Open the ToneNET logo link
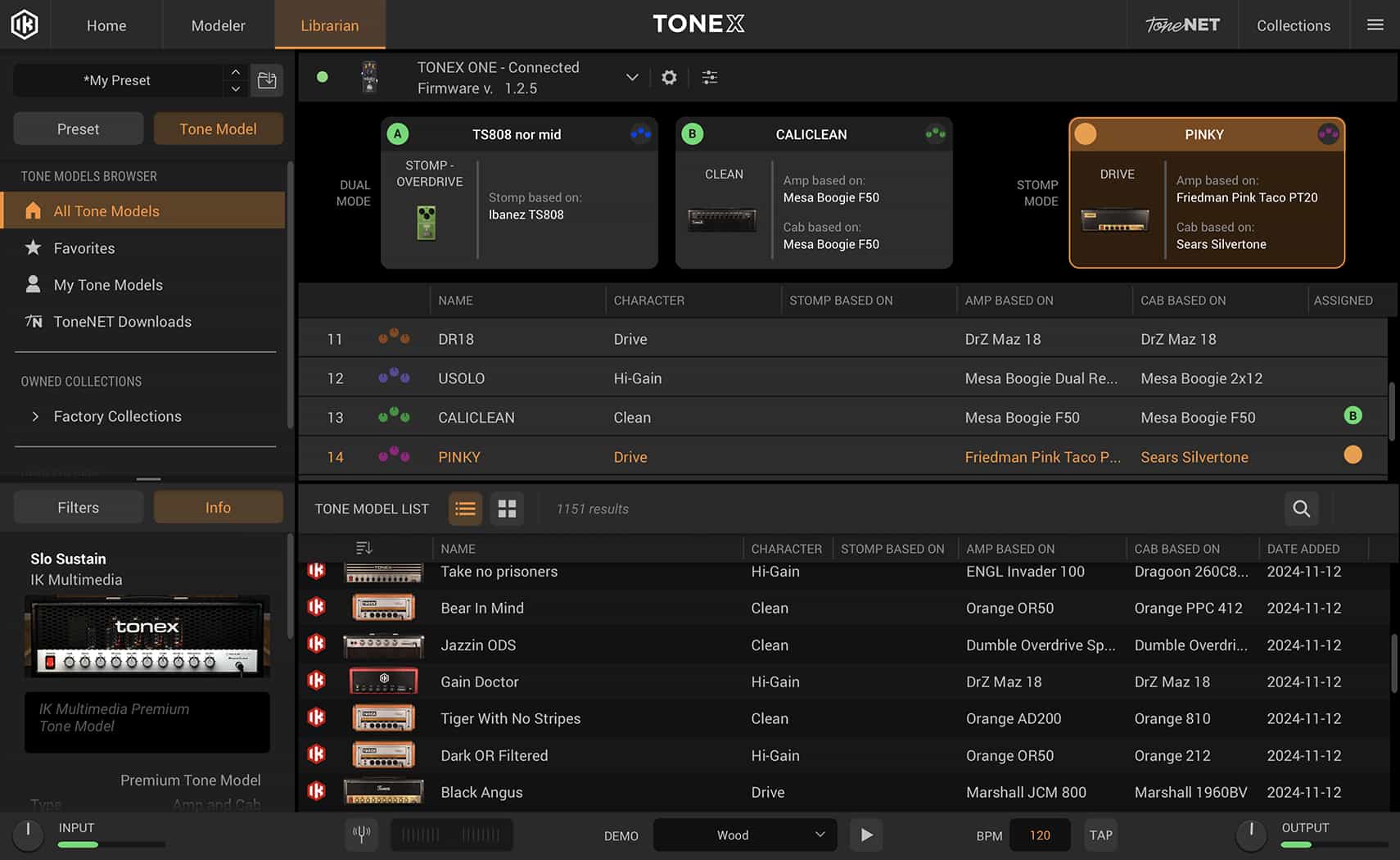Image resolution: width=1400 pixels, height=860 pixels. click(1182, 25)
